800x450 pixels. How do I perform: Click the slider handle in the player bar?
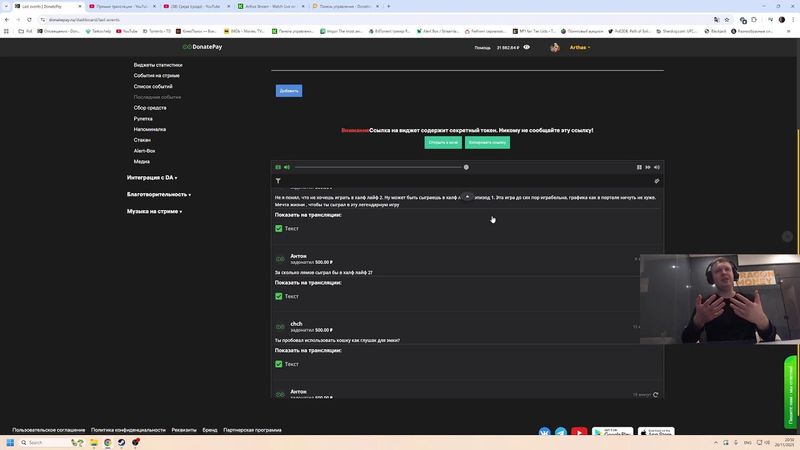coord(466,167)
